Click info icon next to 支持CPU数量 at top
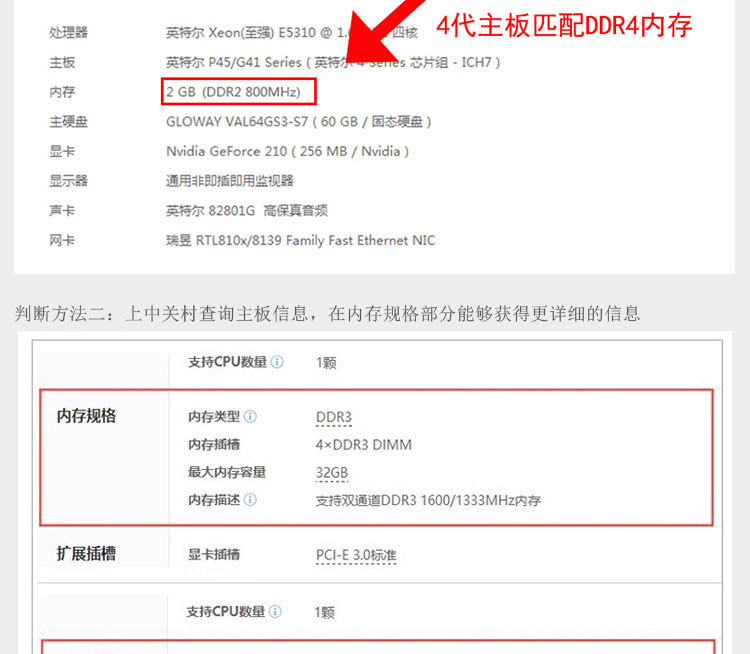Viewport: 750px width, 654px height. (x=277, y=362)
